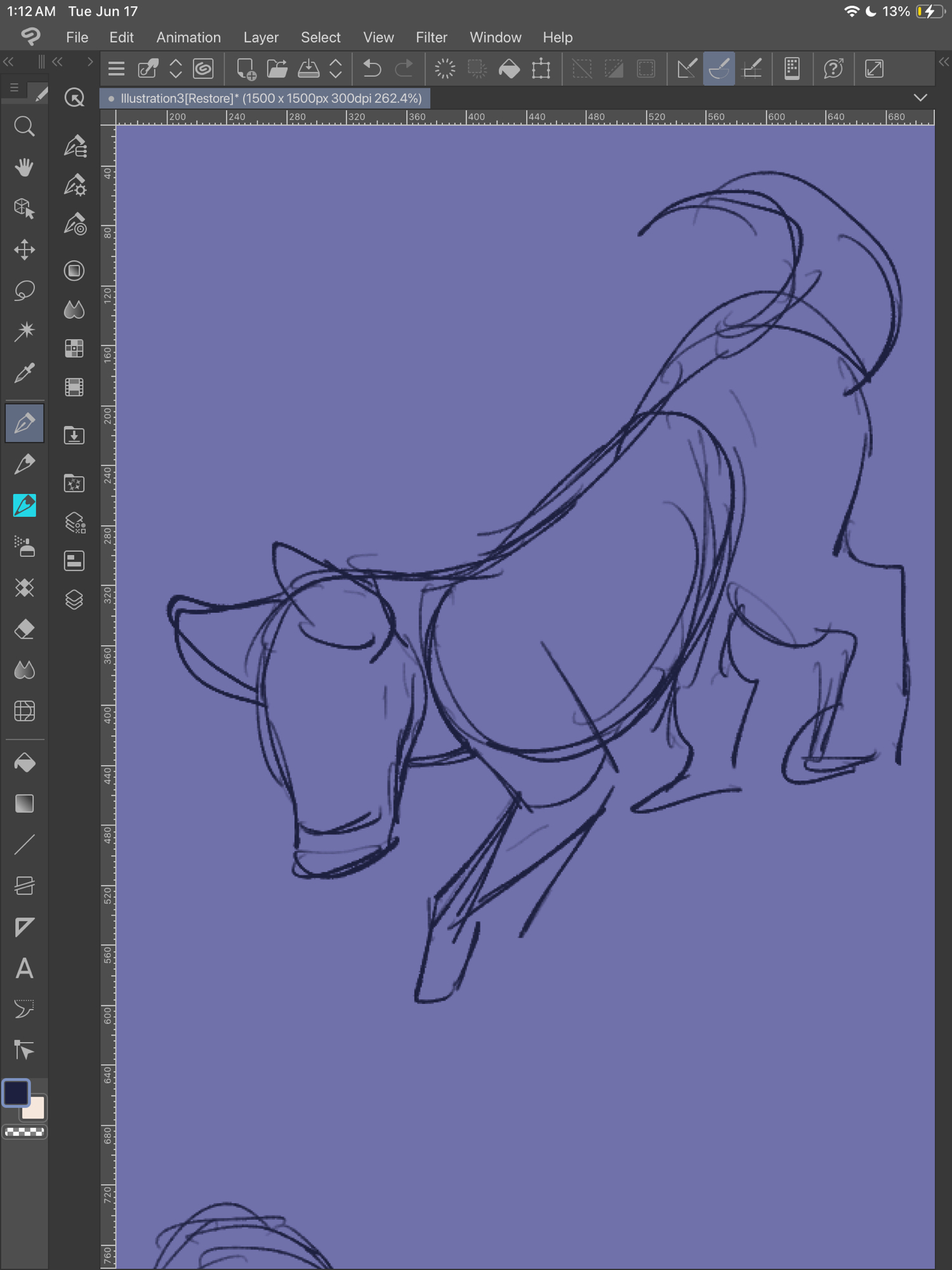Select the dark navy main color swatch
Image resolution: width=952 pixels, height=1270 pixels.
(16, 1093)
